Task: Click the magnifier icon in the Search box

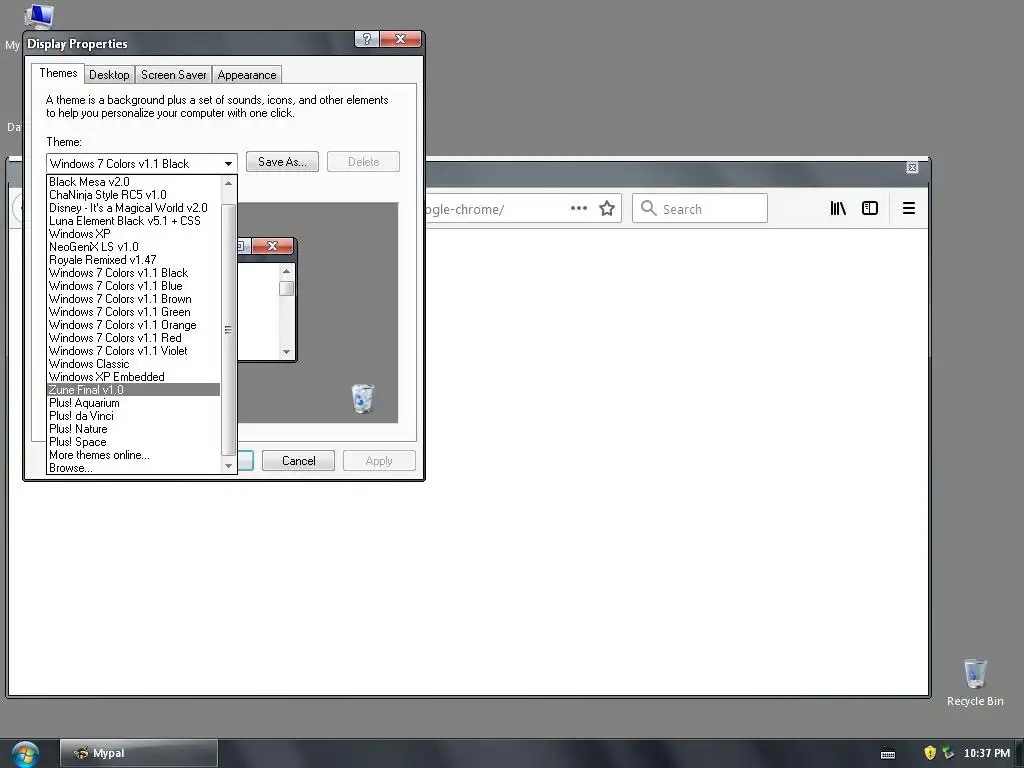Action: pyautogui.click(x=648, y=208)
